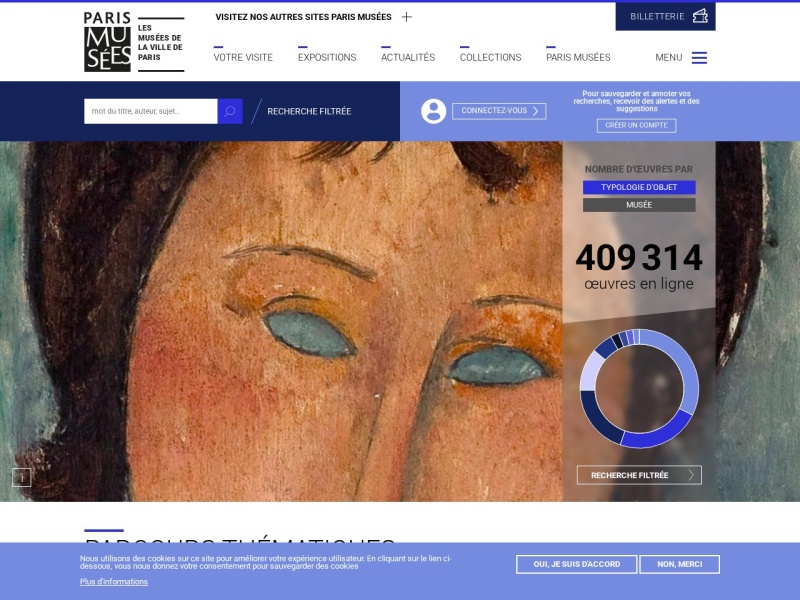Click the Créer un compte button
The width and height of the screenshot is (800, 600).
[x=636, y=125]
